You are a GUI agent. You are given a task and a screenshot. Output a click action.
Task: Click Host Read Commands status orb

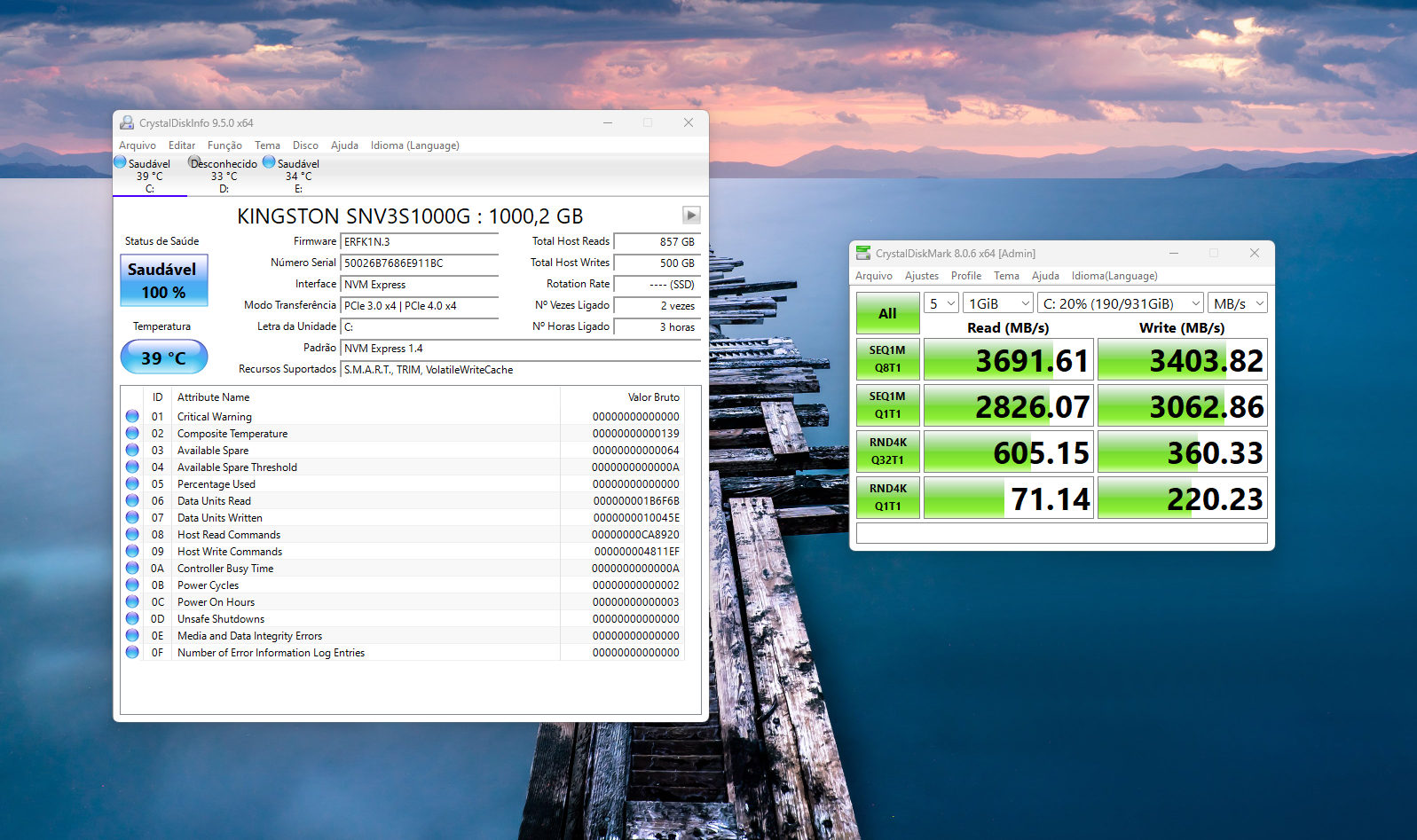point(132,534)
